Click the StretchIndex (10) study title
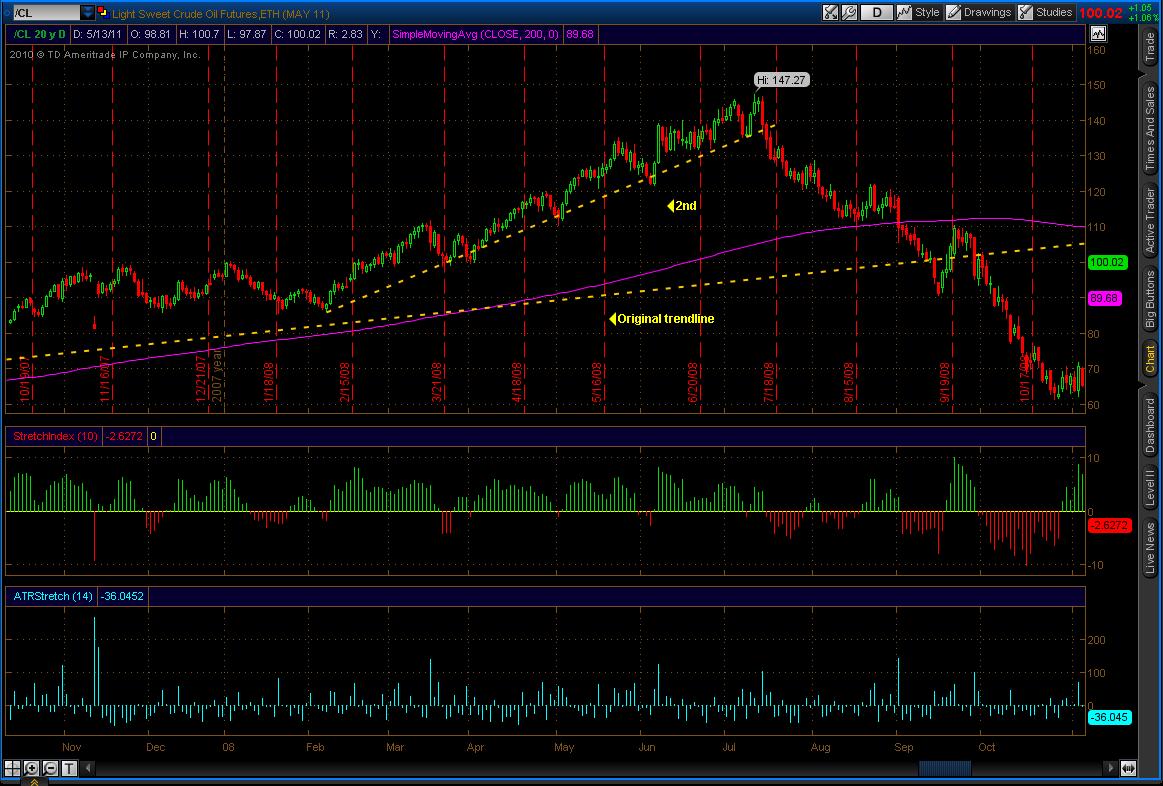Image resolution: width=1163 pixels, height=786 pixels. tap(56, 436)
